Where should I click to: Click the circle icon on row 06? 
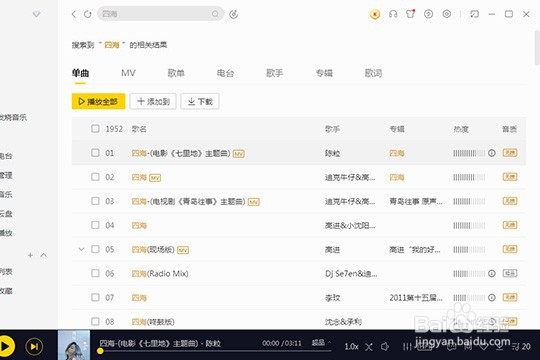[492, 274]
